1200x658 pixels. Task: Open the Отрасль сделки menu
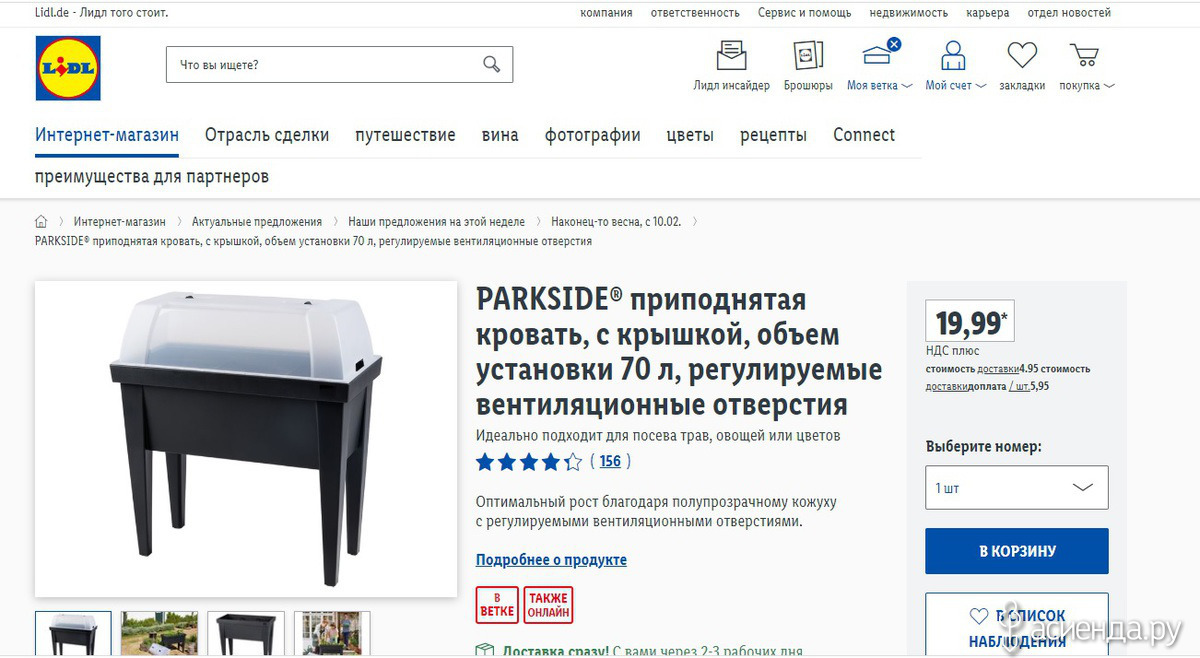pos(267,135)
